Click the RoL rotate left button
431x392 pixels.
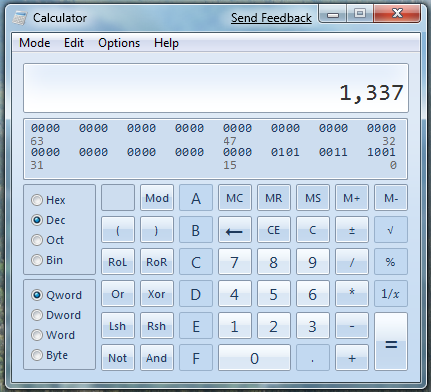[x=118, y=262]
